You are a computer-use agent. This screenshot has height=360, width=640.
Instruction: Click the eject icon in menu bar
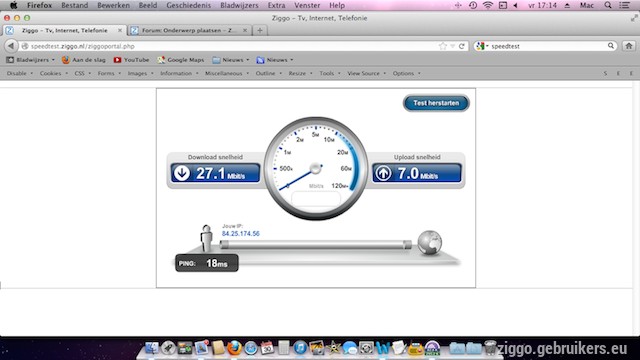coord(567,5)
